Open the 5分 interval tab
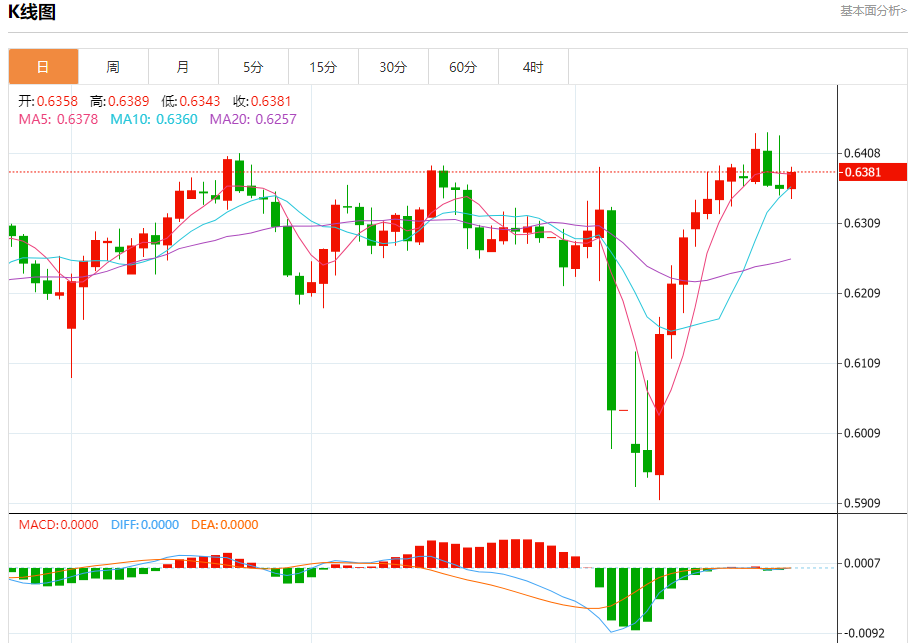Image resolution: width=914 pixels, height=643 pixels. (253, 67)
